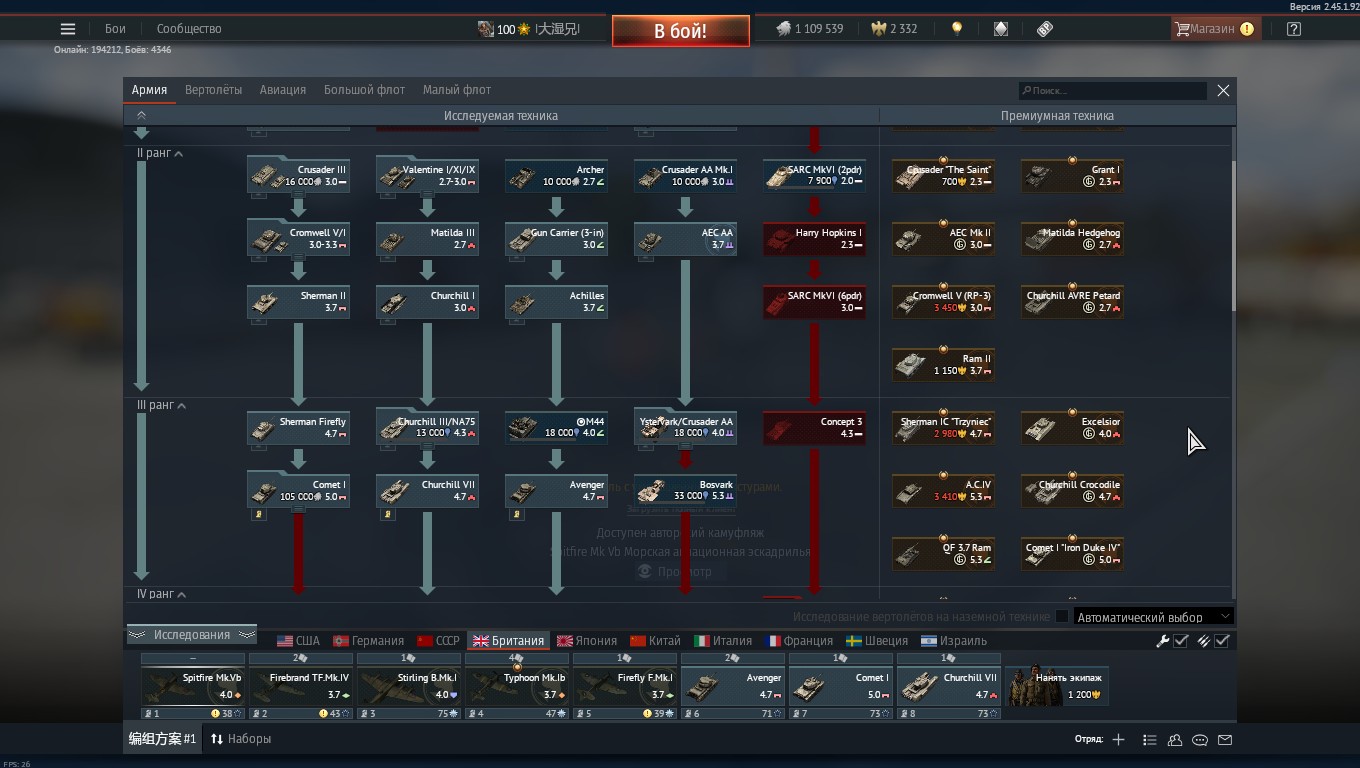1360x768 pixels.
Task: Select the Израиль nation tab
Action: tap(953, 641)
